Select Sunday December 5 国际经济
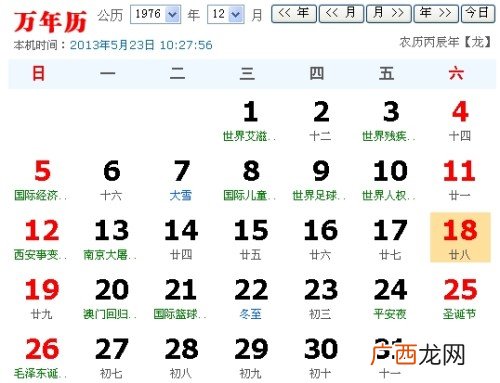 point(42,180)
